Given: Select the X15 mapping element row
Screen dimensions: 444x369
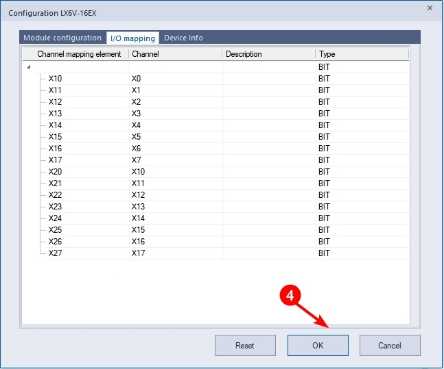Looking at the screenshot, I should (215, 137).
